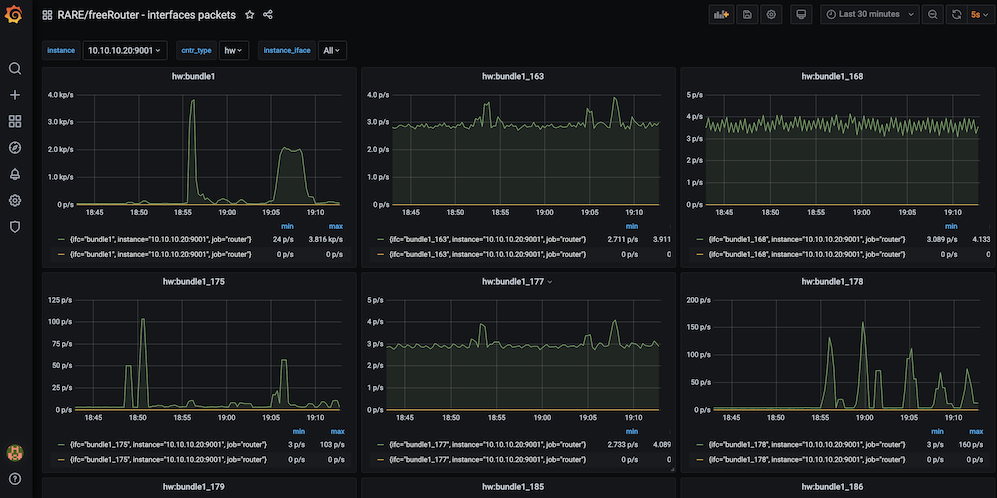The width and height of the screenshot is (997, 498).
Task: Open the cntr_type hw dropdown
Action: click(234, 50)
